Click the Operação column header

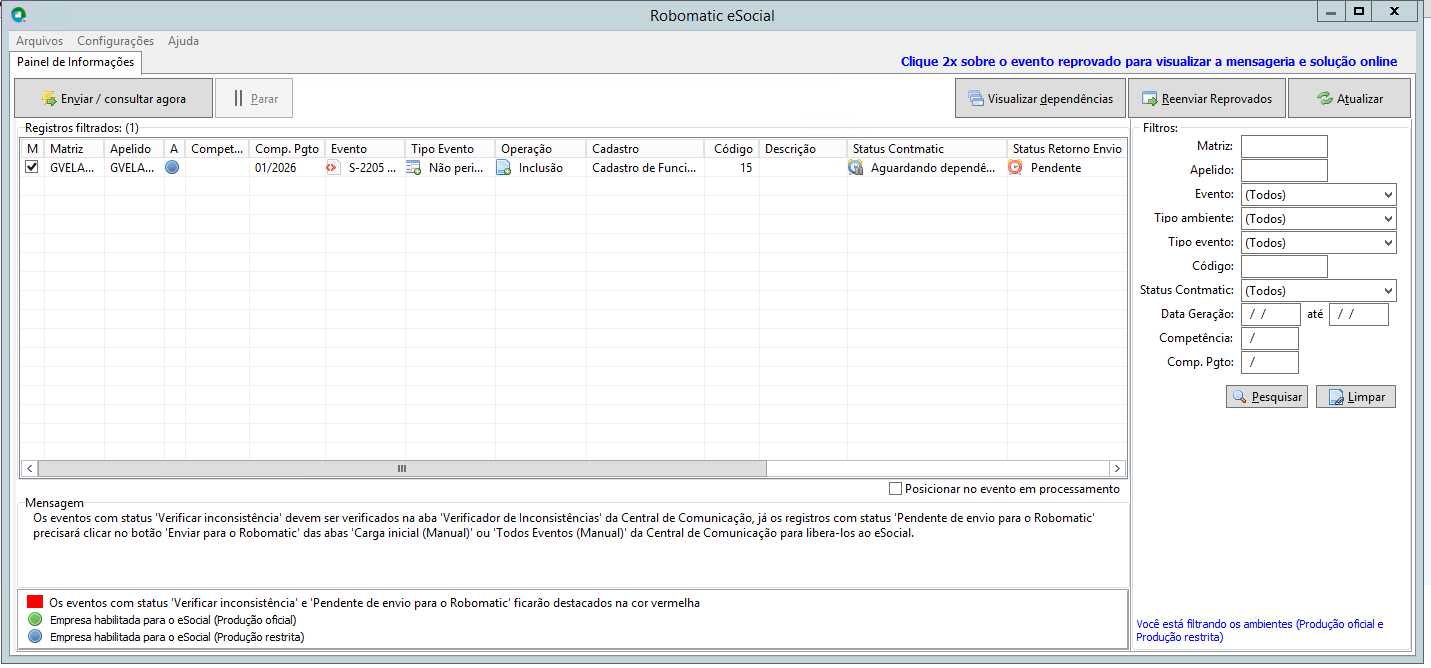(x=541, y=149)
